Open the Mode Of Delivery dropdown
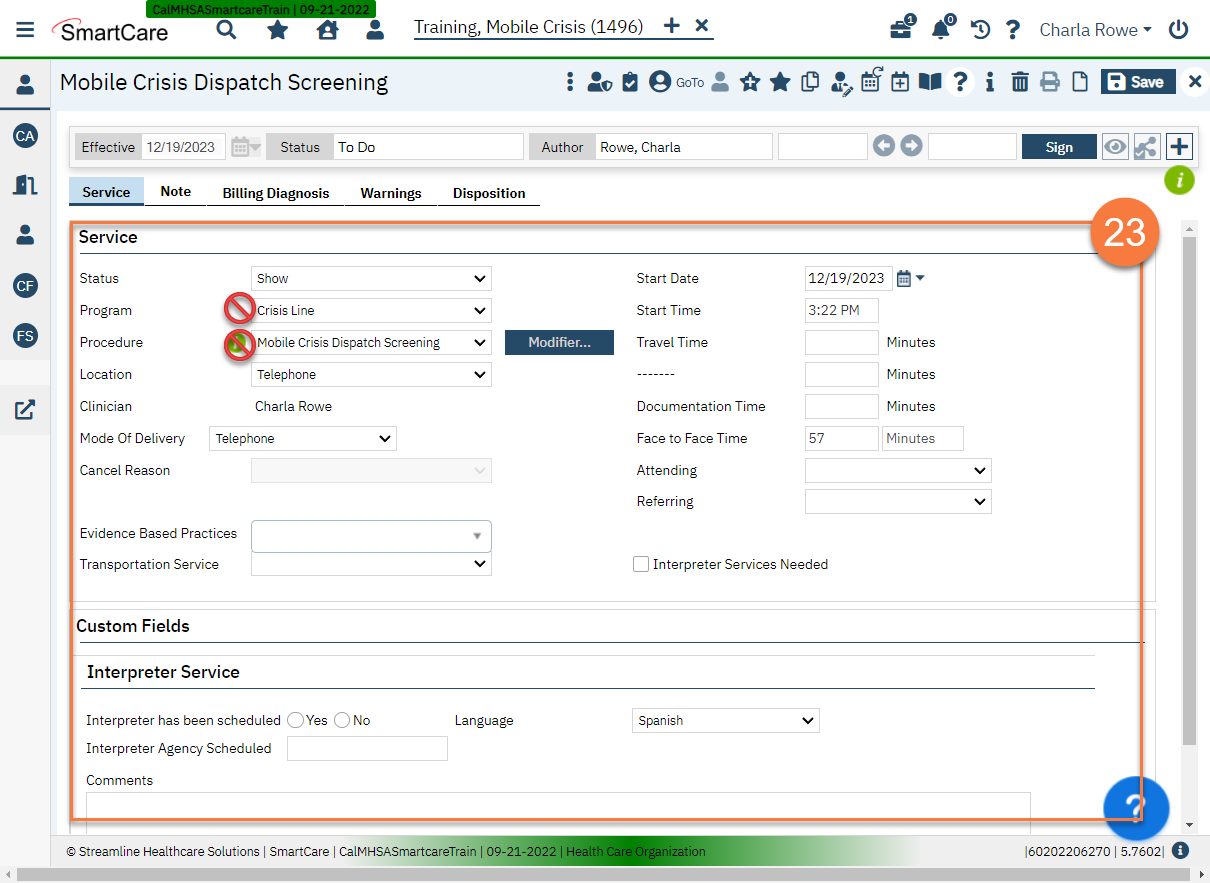Viewport: 1210px width, 883px height. click(302, 438)
